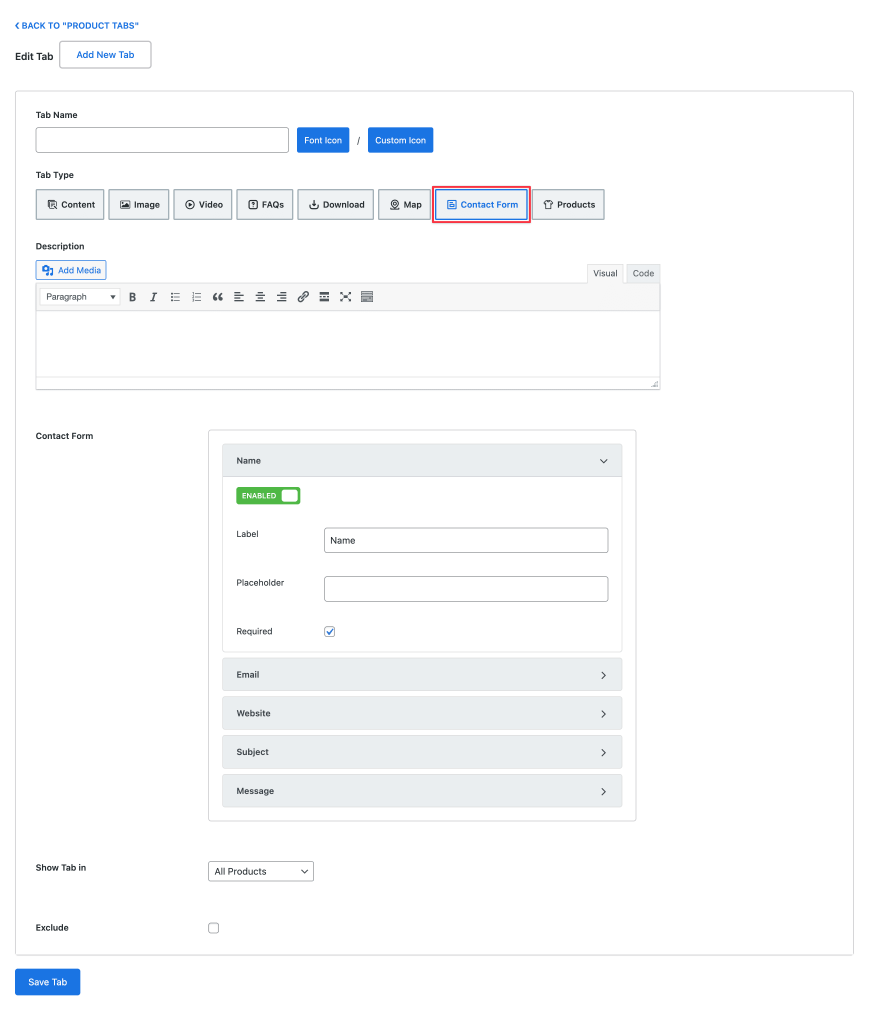Insert blockquote in description editor
Viewport: 869px width, 1024px height.
pos(217,297)
